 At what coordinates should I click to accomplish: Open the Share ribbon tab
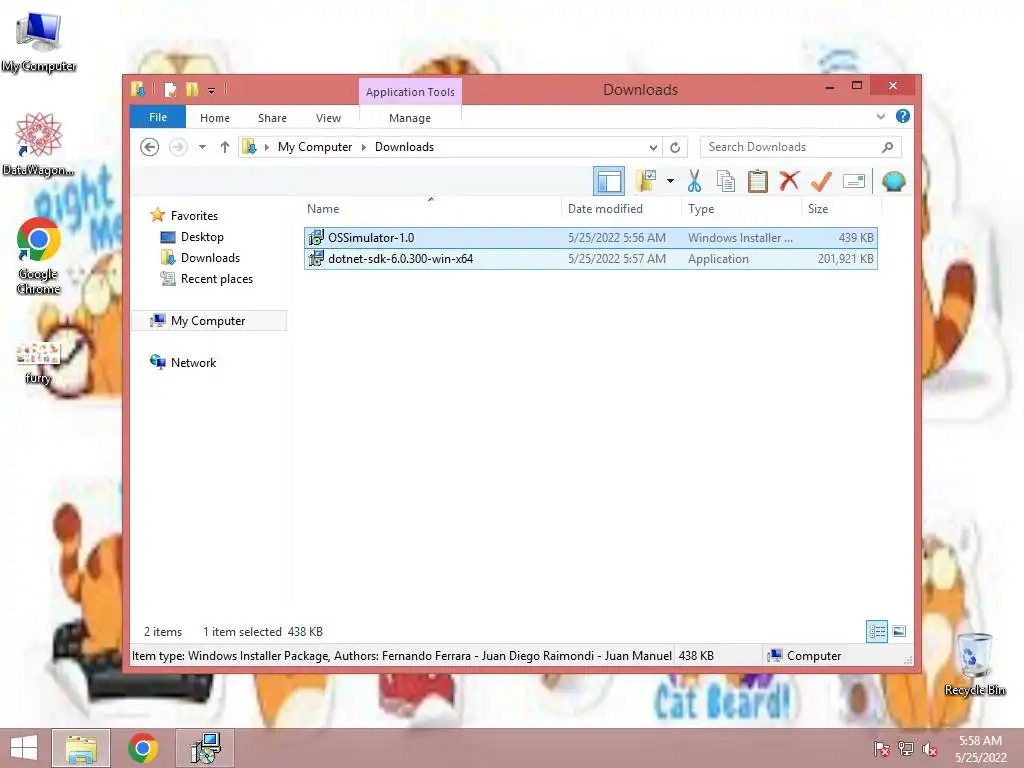pos(272,118)
